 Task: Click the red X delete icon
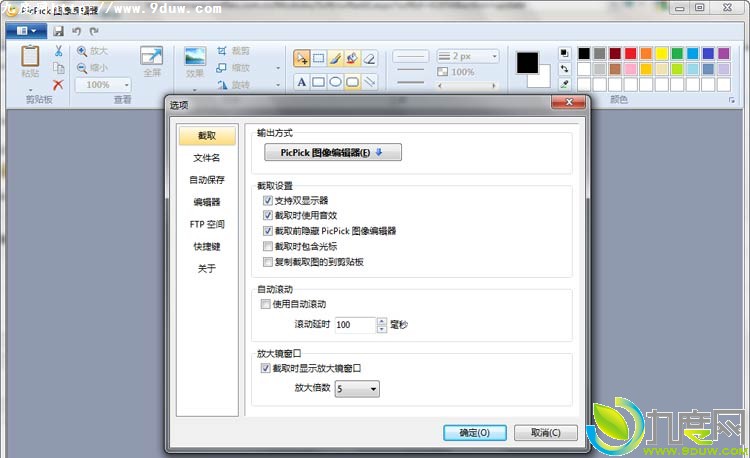(x=58, y=85)
